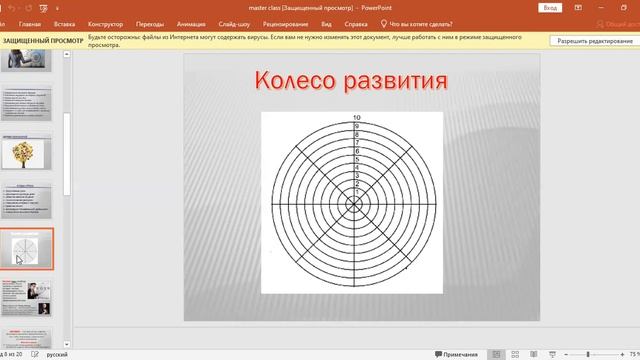Switch to the Конструктор tab
Image resolution: width=640 pixels, height=360 pixels.
(105, 24)
